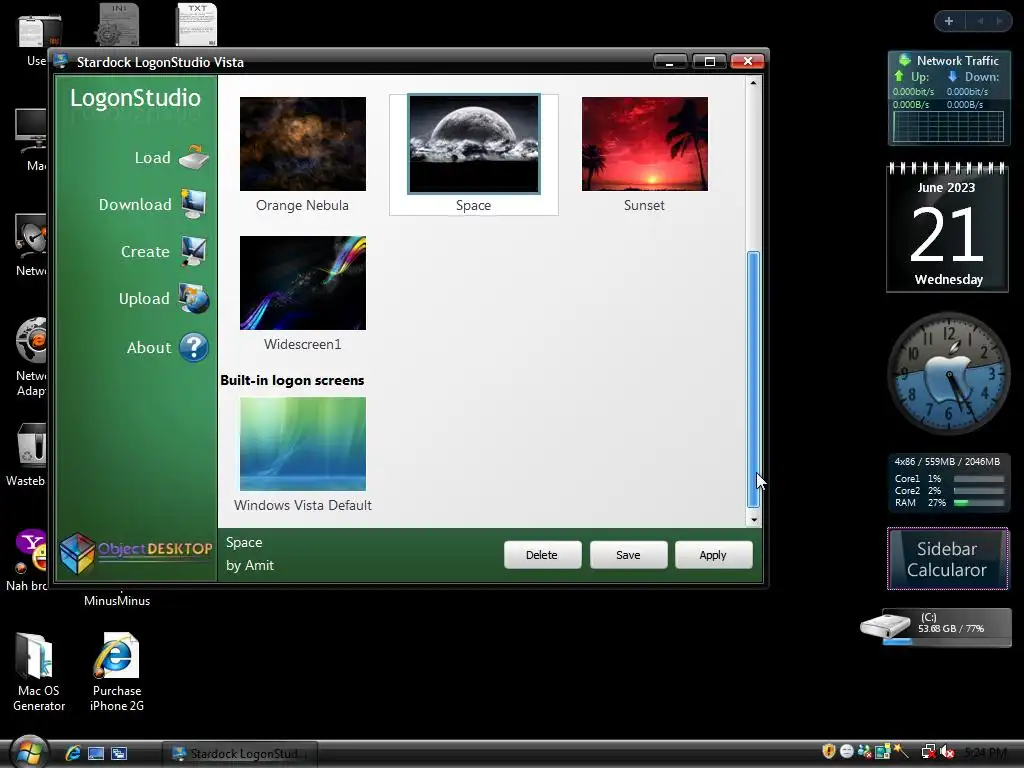Click the logon list scroll down arrow
Image resolution: width=1024 pixels, height=768 pixels.
(x=754, y=520)
